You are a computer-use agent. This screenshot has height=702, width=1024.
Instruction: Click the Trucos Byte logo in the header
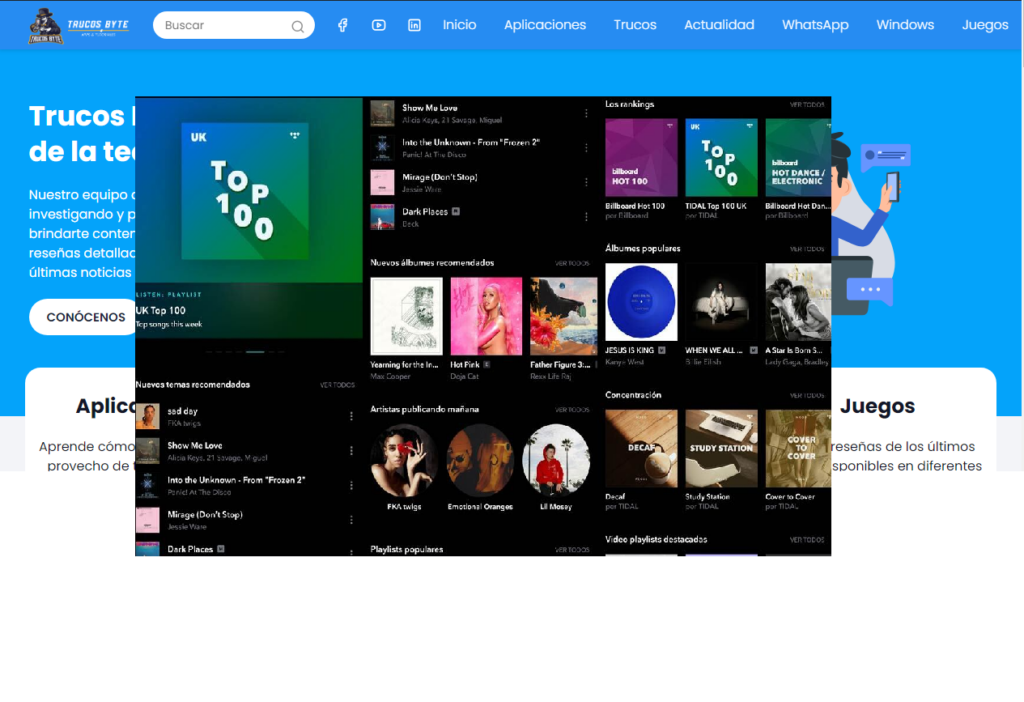point(79,25)
